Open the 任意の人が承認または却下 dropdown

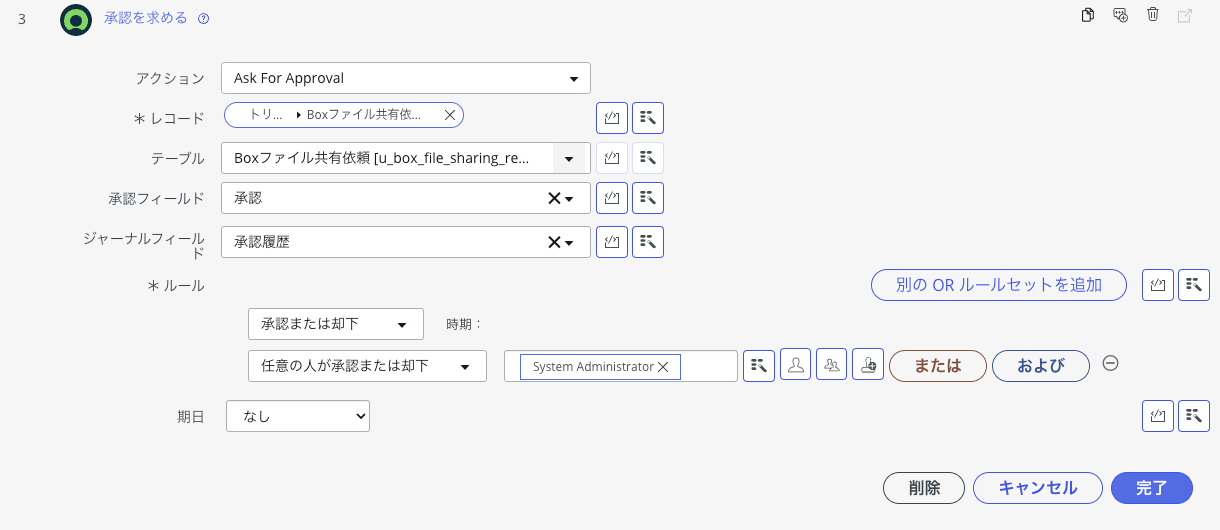[x=367, y=366]
